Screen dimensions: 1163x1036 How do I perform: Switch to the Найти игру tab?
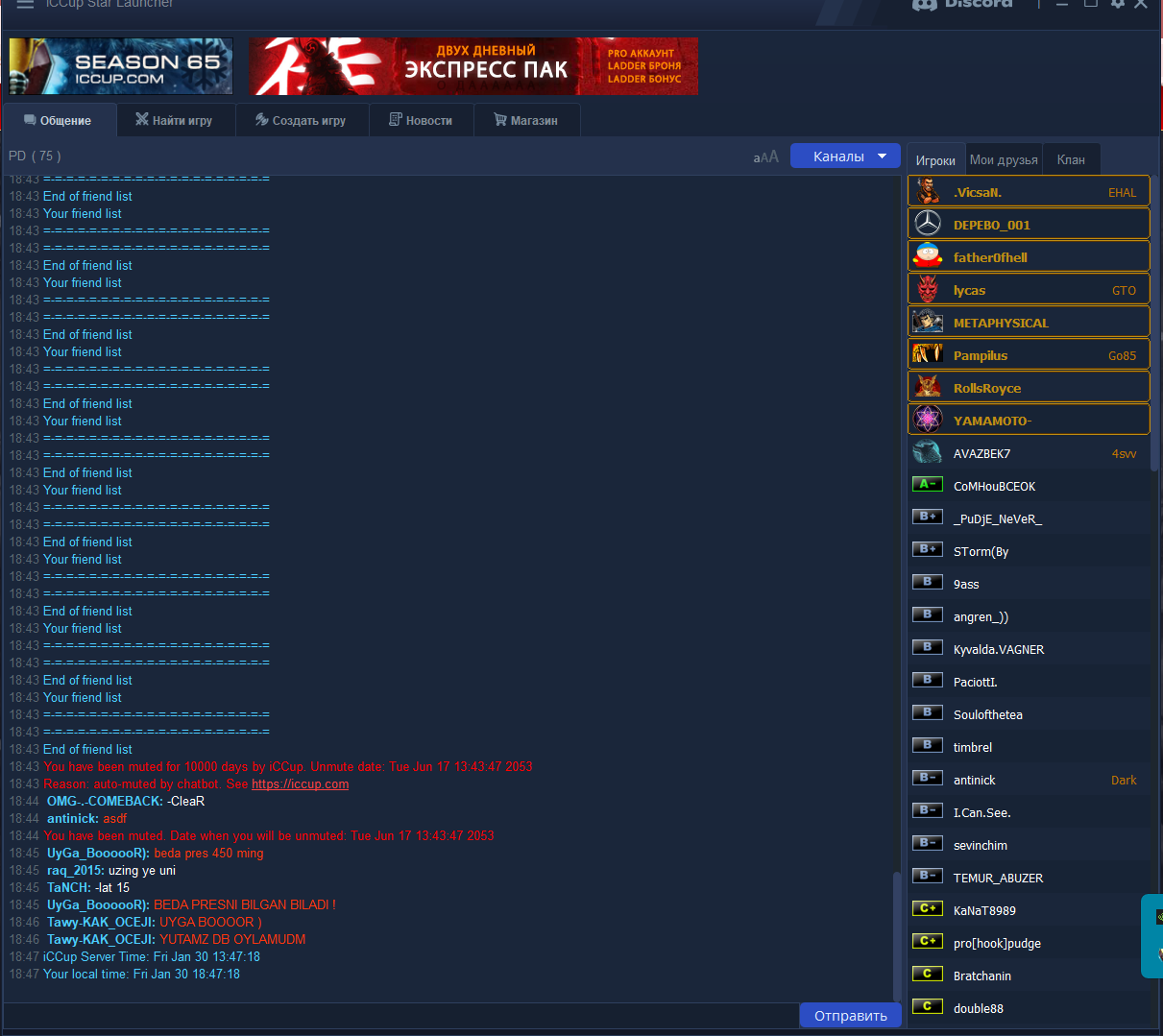click(x=176, y=120)
